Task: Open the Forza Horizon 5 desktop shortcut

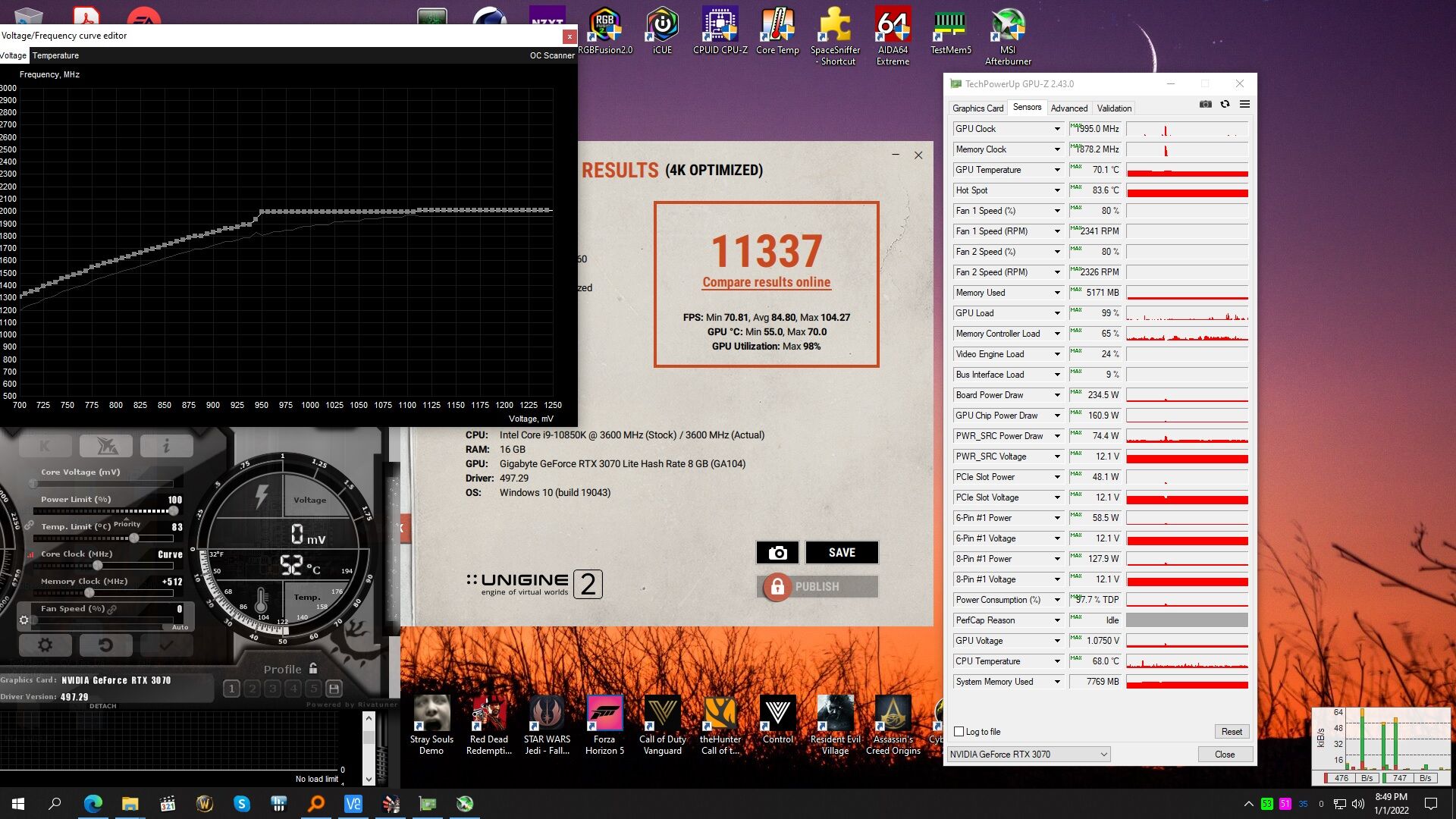Action: (604, 726)
